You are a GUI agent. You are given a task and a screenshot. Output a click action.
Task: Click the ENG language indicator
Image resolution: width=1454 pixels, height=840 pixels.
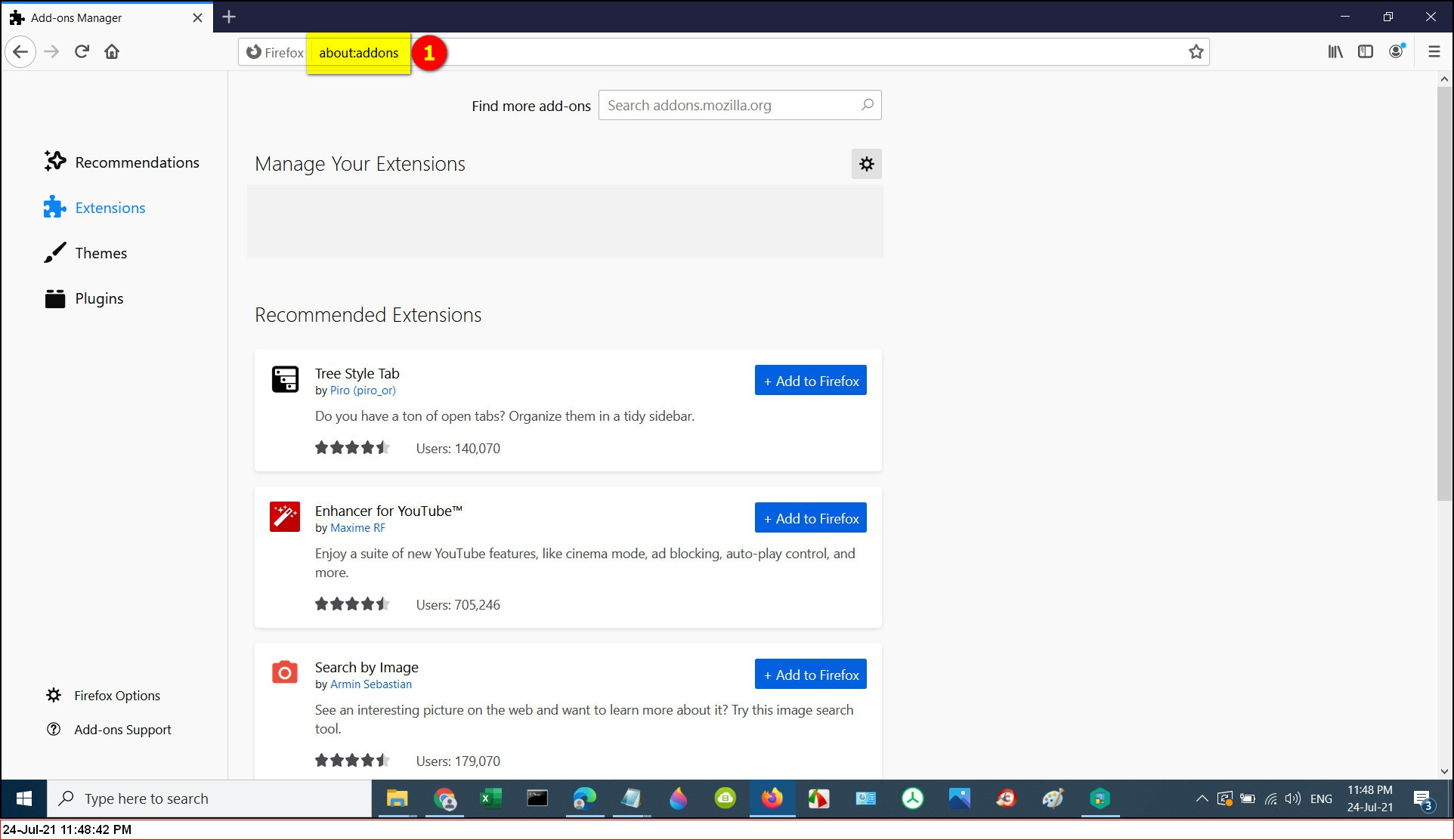click(1321, 798)
